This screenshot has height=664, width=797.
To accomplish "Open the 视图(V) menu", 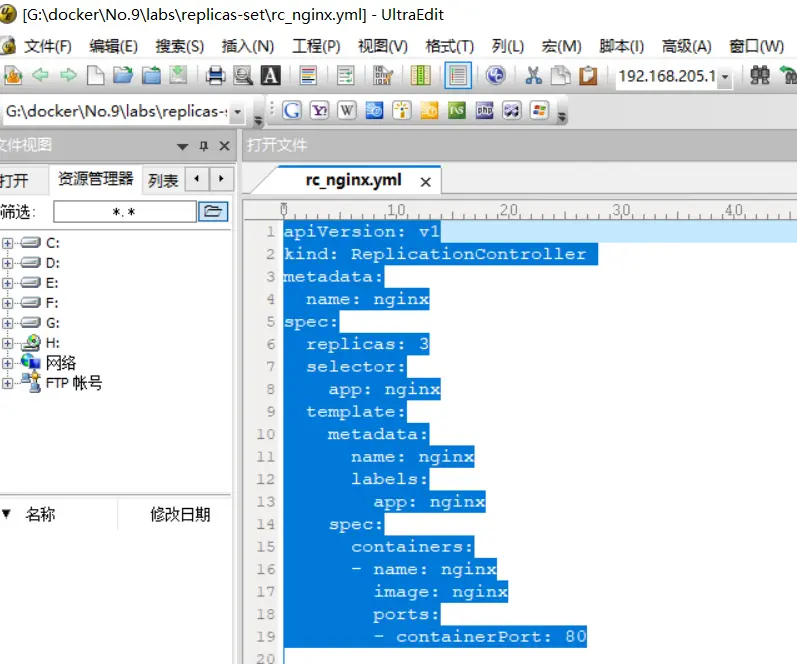I will pos(383,46).
